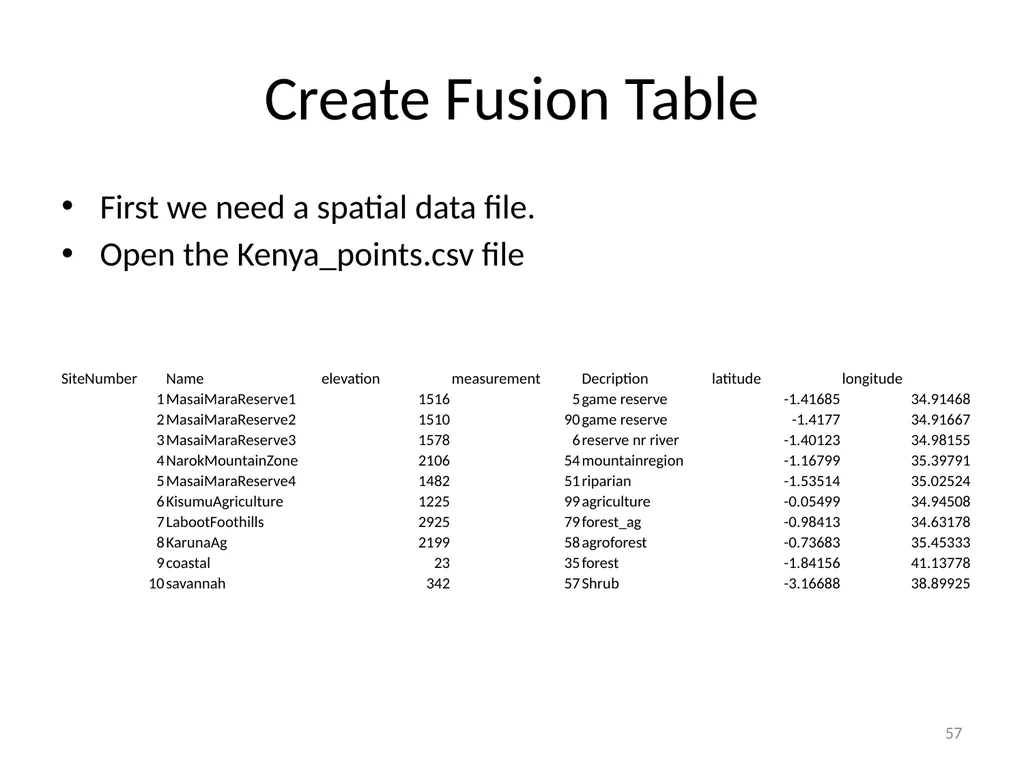Select the 'Shrub' description
Viewport: 1024px width, 768px height.
click(600, 583)
